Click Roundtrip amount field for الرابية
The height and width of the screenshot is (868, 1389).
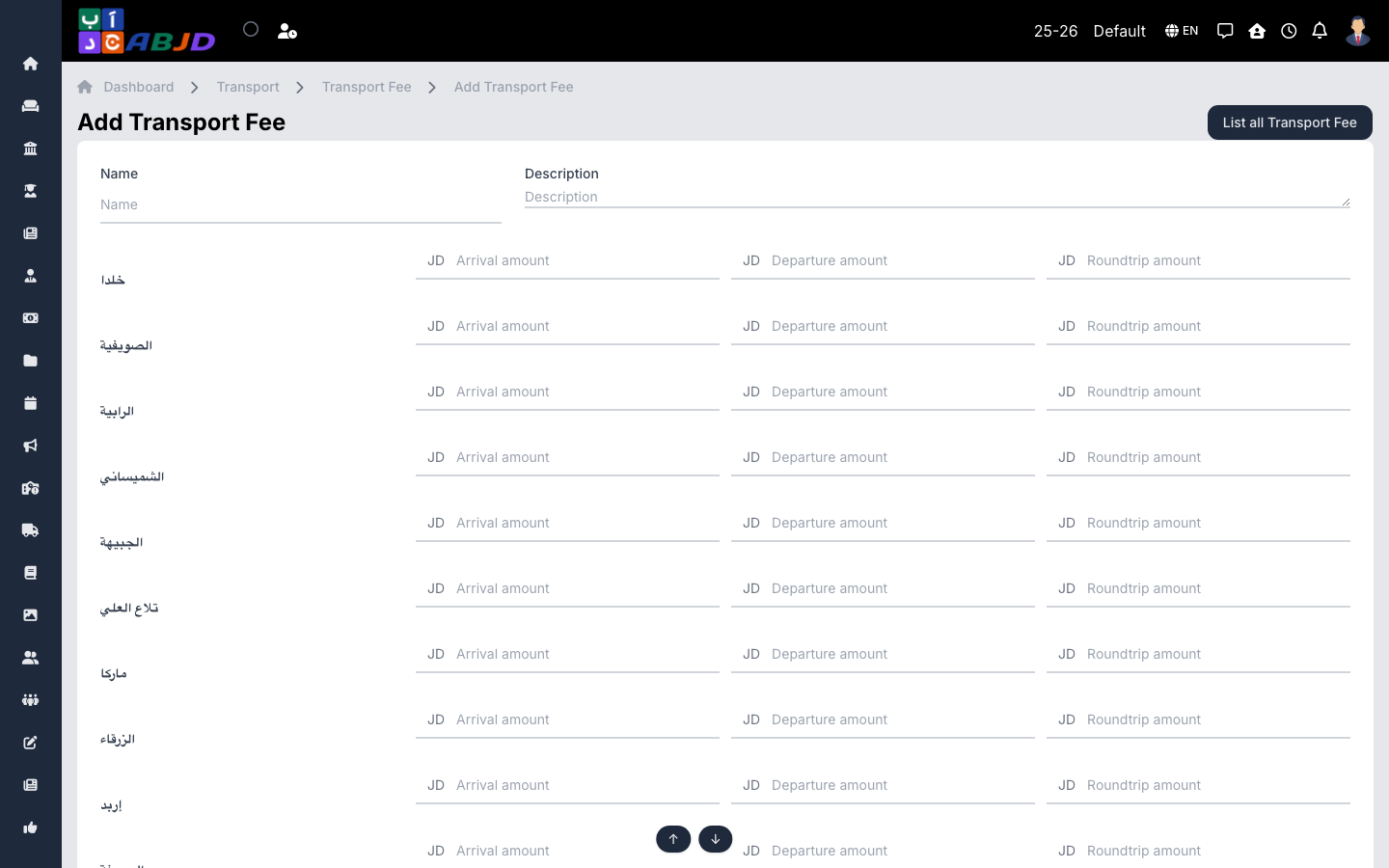point(1198,392)
